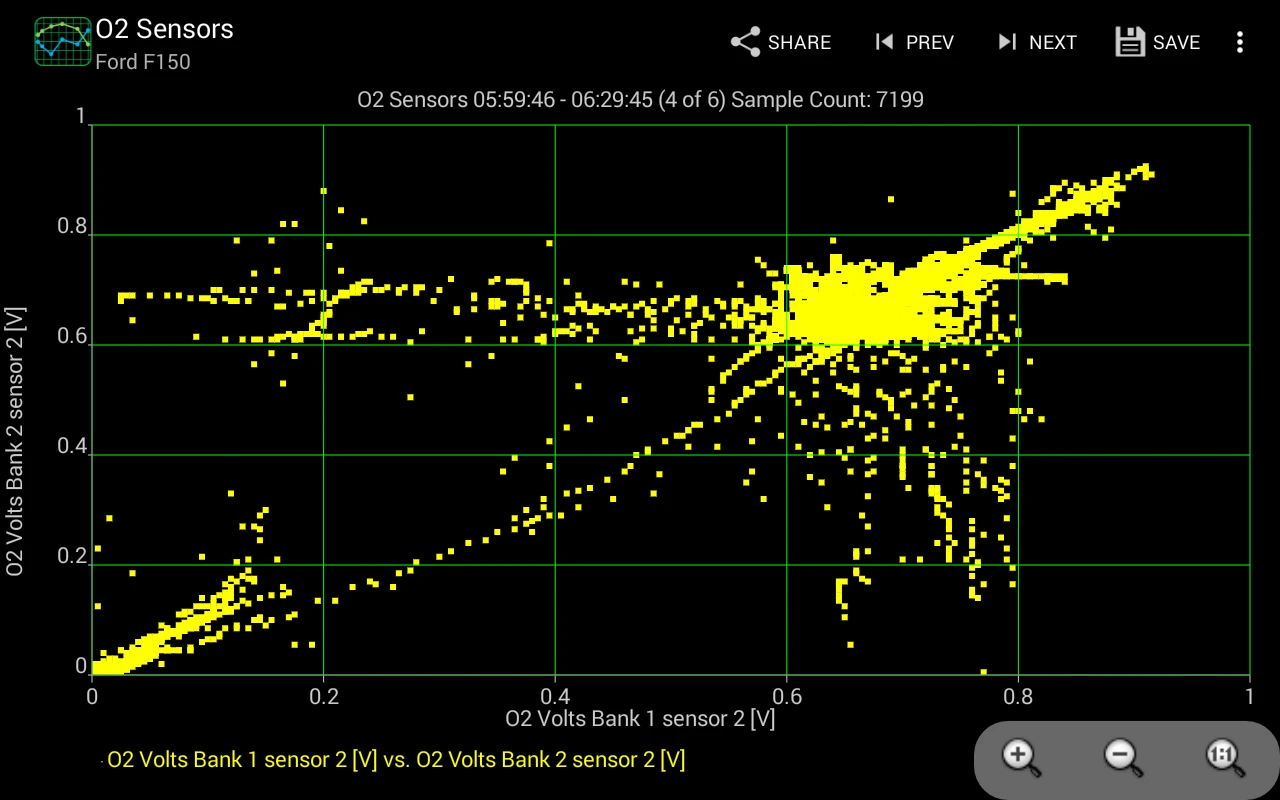Image resolution: width=1280 pixels, height=800 pixels.
Task: Zoom out with the minus magnifier
Action: click(1122, 757)
